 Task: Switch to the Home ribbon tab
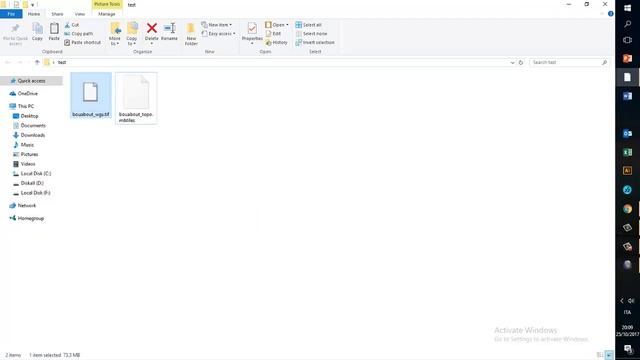pyautogui.click(x=34, y=14)
